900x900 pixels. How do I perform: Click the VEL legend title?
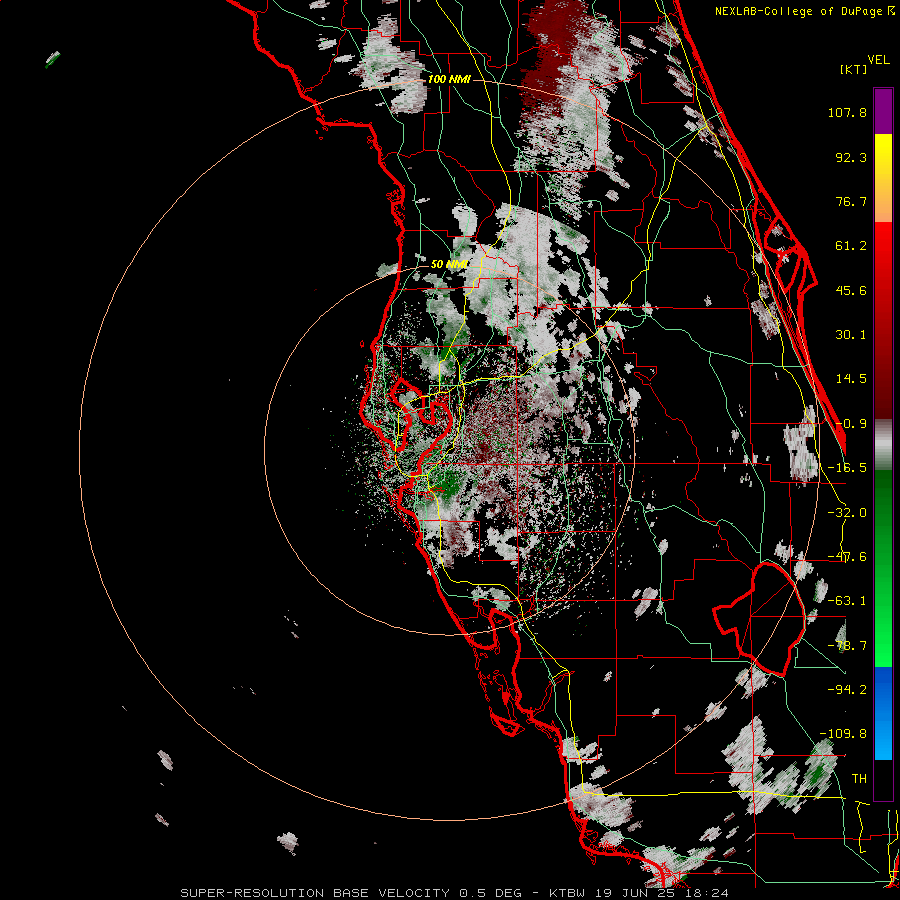pos(878,60)
